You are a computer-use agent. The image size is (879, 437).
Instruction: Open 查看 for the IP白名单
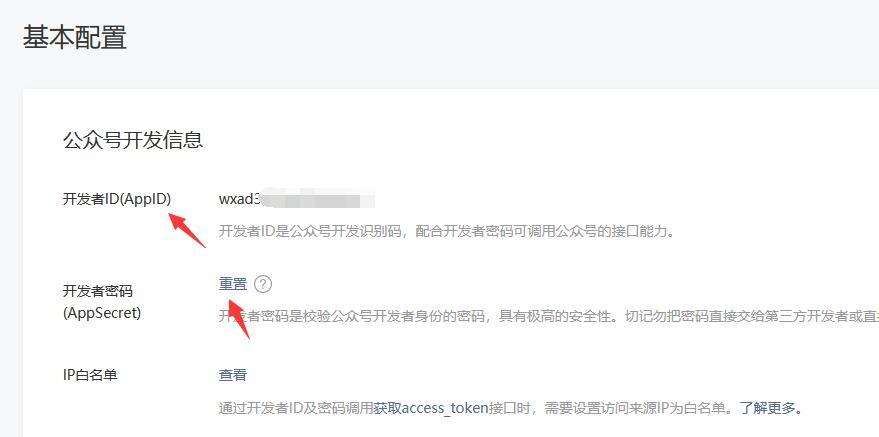pos(233,375)
